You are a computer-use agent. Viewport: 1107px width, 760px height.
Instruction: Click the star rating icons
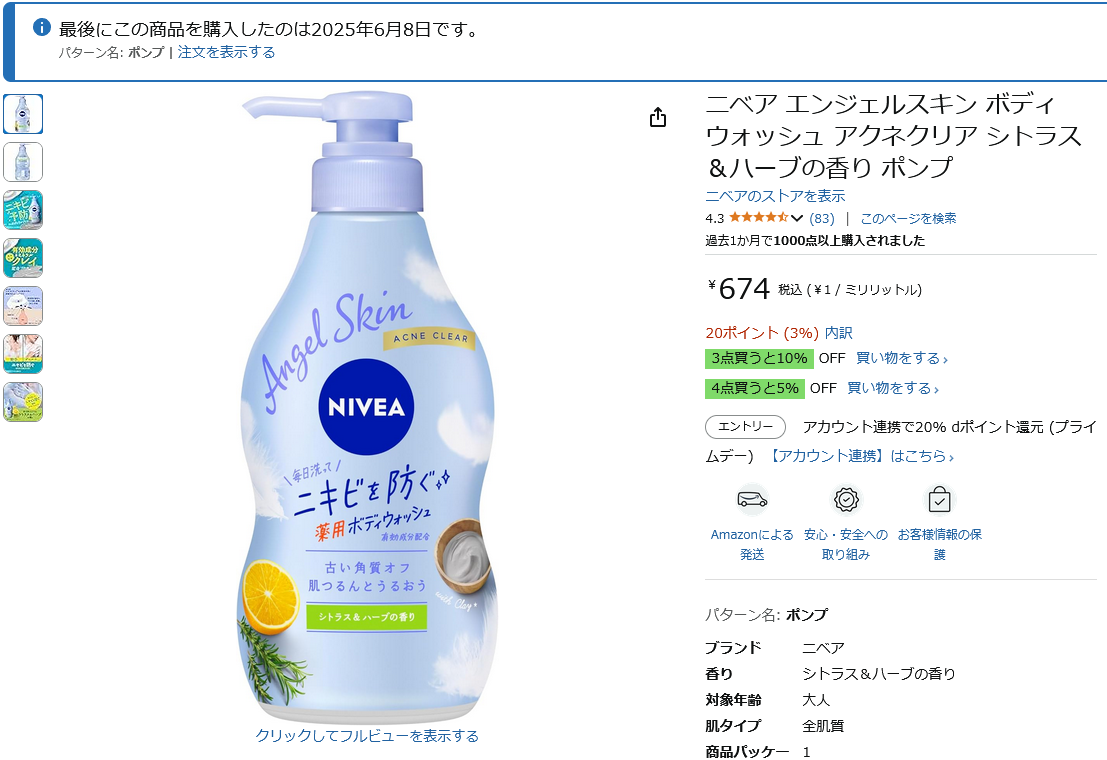coord(759,218)
